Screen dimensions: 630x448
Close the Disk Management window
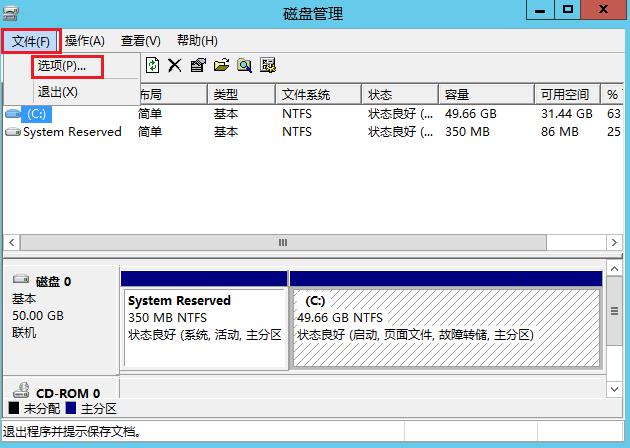pos(603,10)
